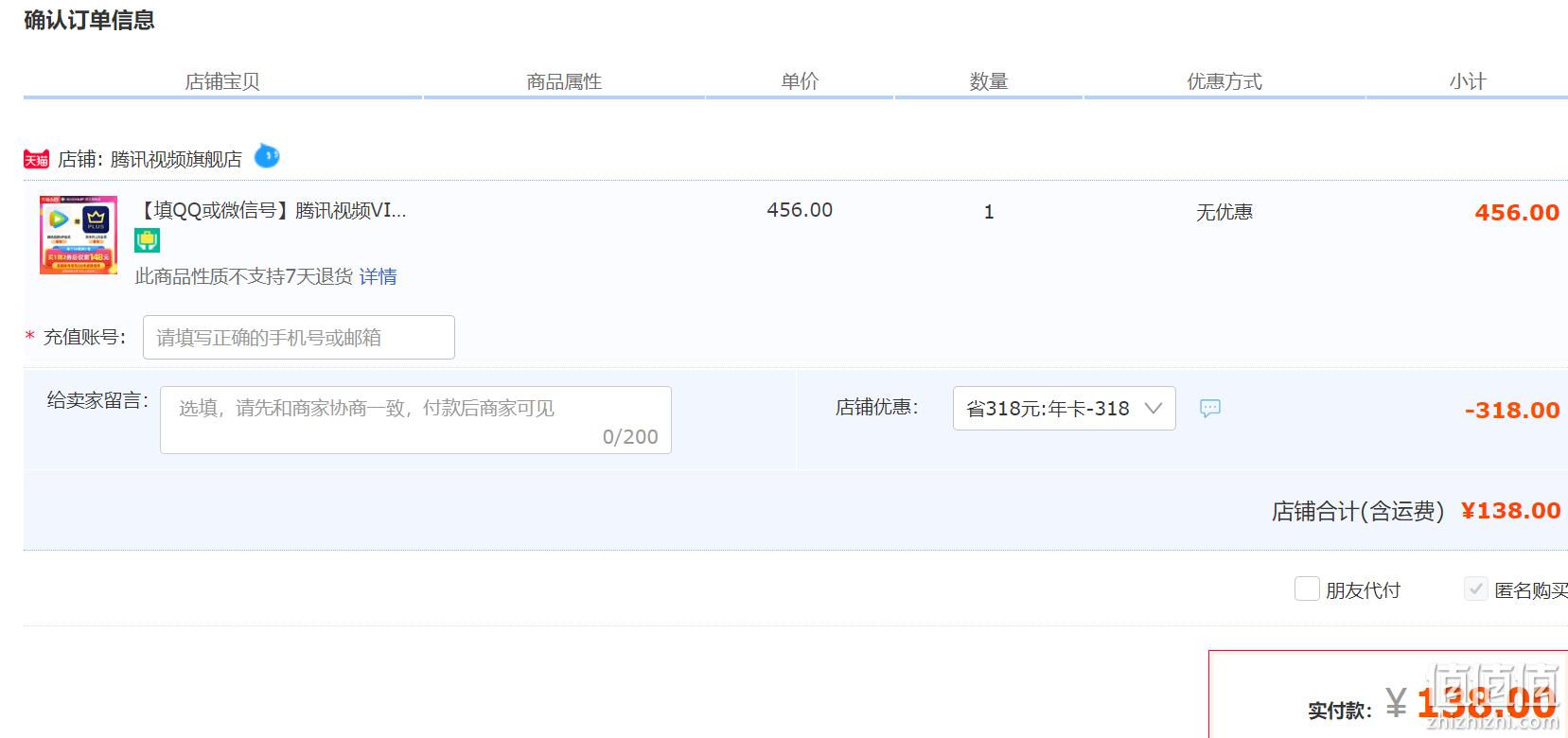The width and height of the screenshot is (1568, 738).
Task: Click the 确认订单信息 heading
Action: [x=89, y=20]
